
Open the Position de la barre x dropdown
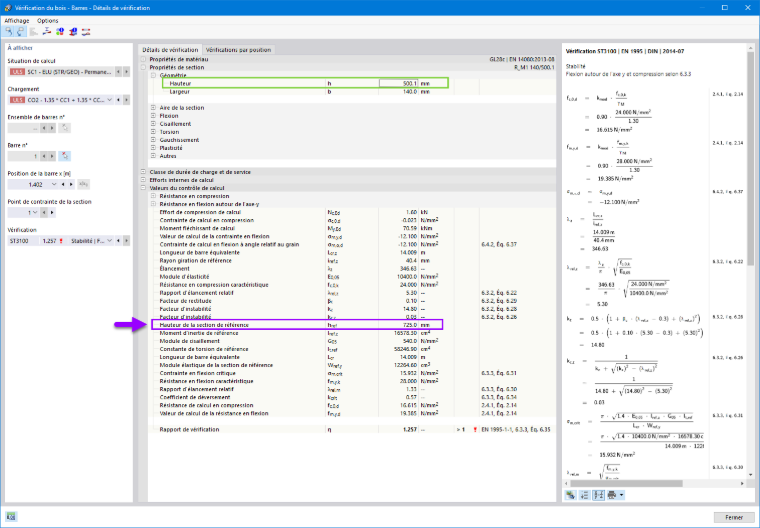click(54, 185)
